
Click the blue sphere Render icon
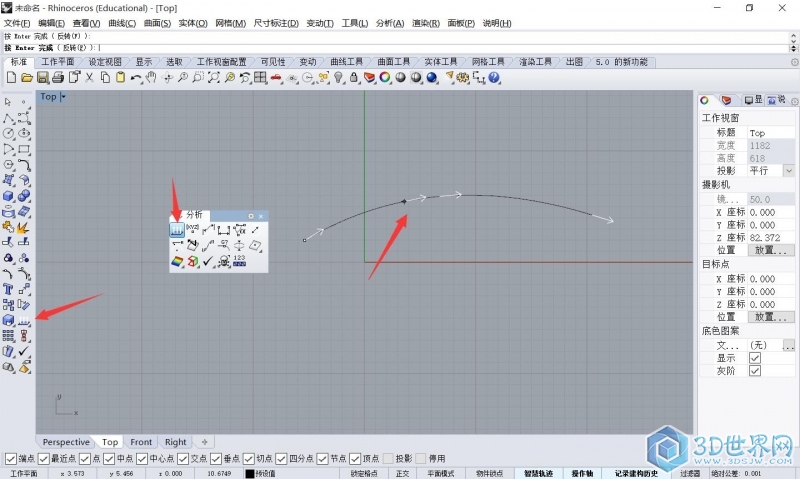coord(432,78)
